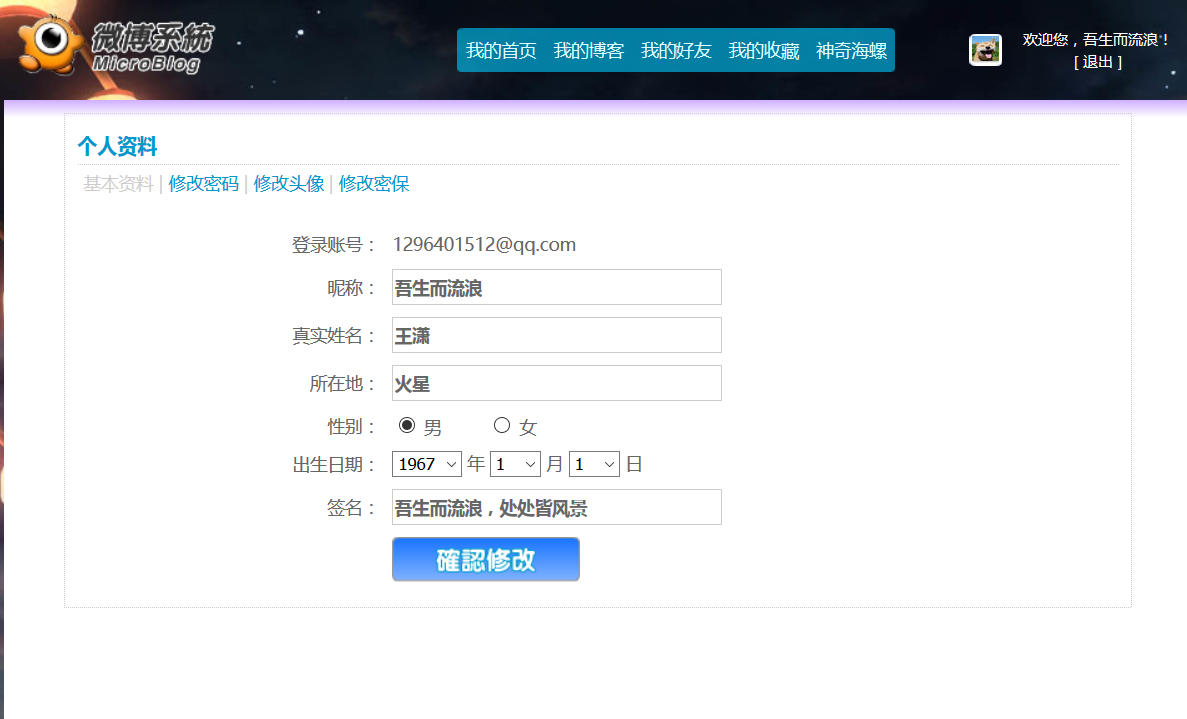Open the birth year dropdown showing 1967
This screenshot has height=719, width=1187.
[x=427, y=464]
